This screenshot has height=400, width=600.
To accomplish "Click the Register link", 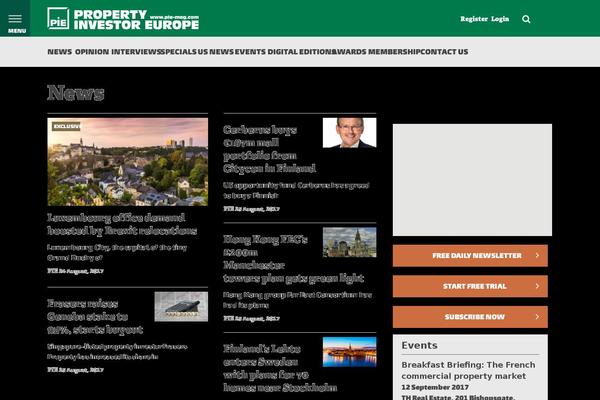I will pyautogui.click(x=474, y=19).
